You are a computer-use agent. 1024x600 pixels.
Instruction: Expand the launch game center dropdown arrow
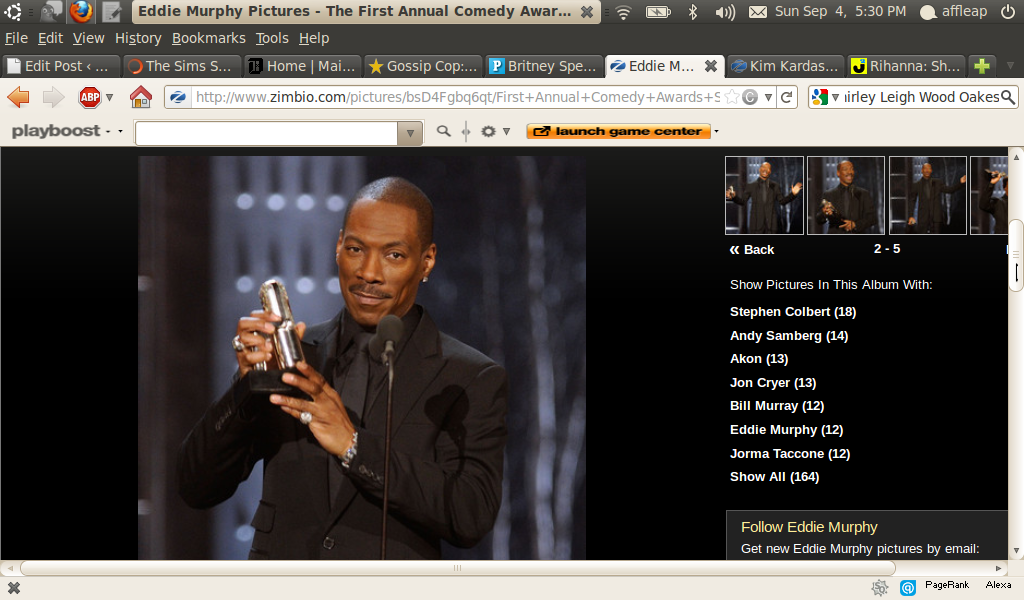716,131
